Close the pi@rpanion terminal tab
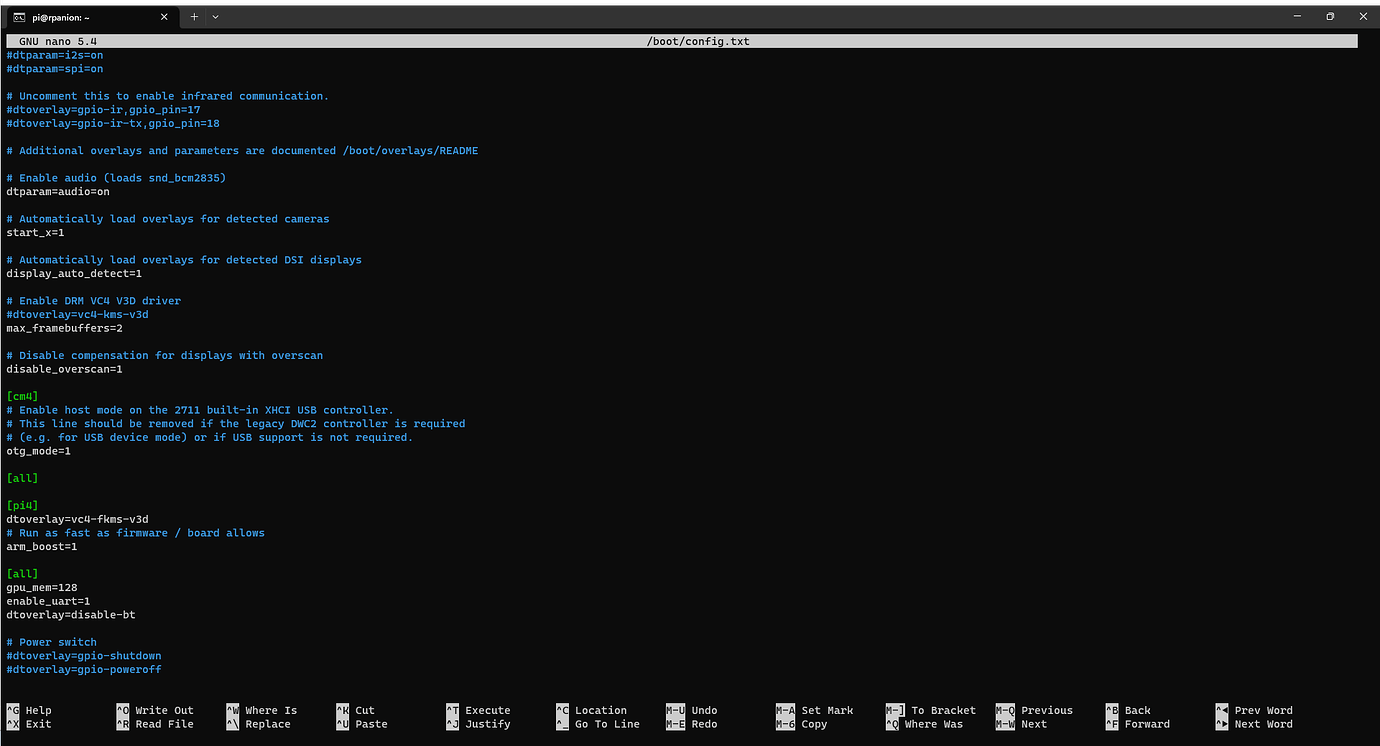Image resolution: width=1380 pixels, height=746 pixels. [x=164, y=16]
